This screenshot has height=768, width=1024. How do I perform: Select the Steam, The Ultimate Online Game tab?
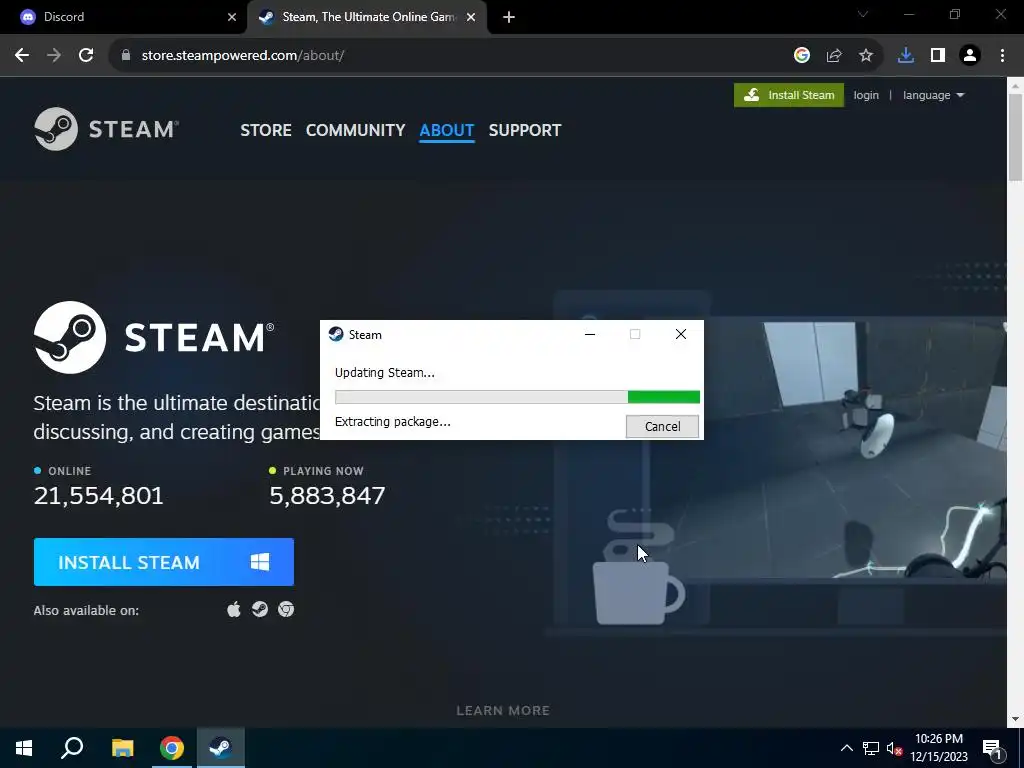pos(368,17)
